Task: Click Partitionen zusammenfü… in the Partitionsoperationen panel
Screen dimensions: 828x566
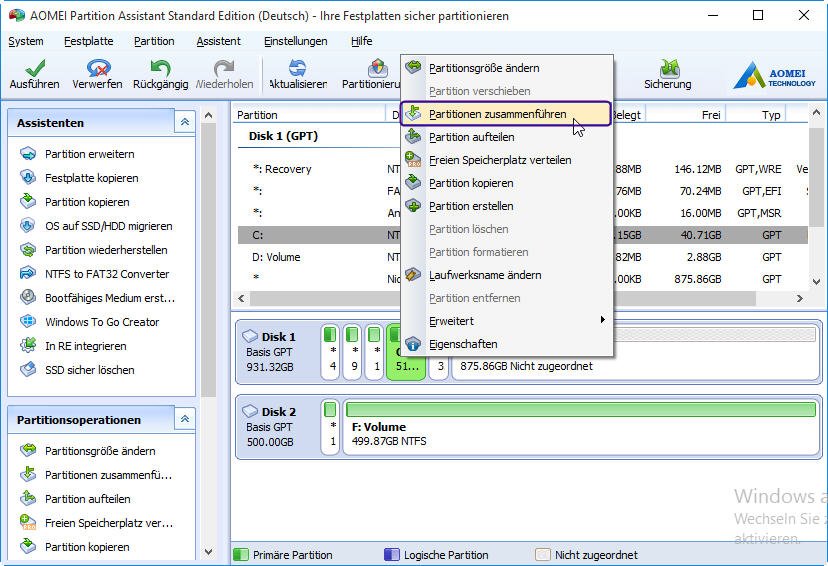Action: pyautogui.click(x=108, y=475)
